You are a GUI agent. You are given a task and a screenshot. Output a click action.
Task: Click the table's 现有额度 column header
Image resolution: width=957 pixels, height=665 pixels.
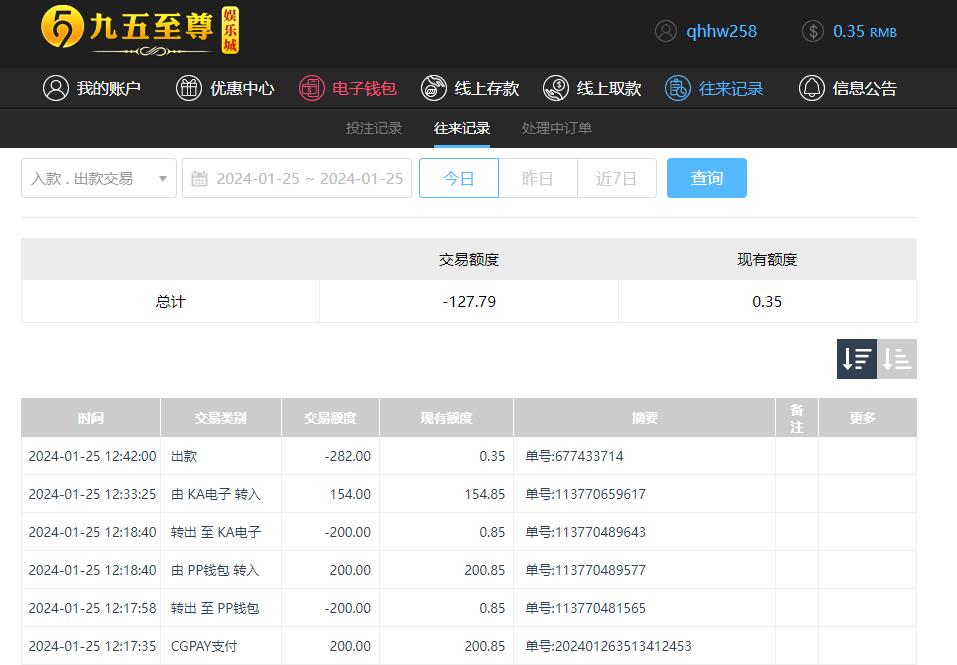point(446,418)
